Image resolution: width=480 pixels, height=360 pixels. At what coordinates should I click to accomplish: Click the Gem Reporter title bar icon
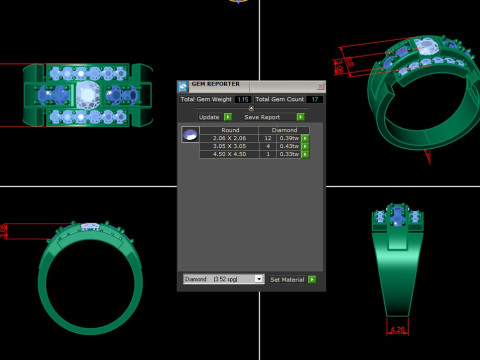[183, 86]
